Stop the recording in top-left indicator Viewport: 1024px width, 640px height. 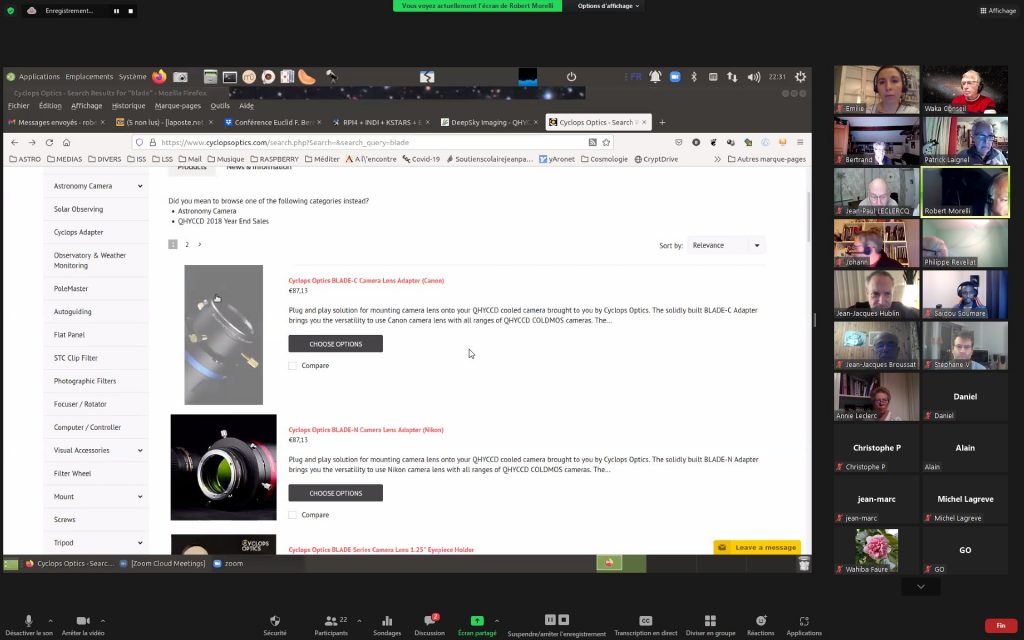tap(131, 11)
